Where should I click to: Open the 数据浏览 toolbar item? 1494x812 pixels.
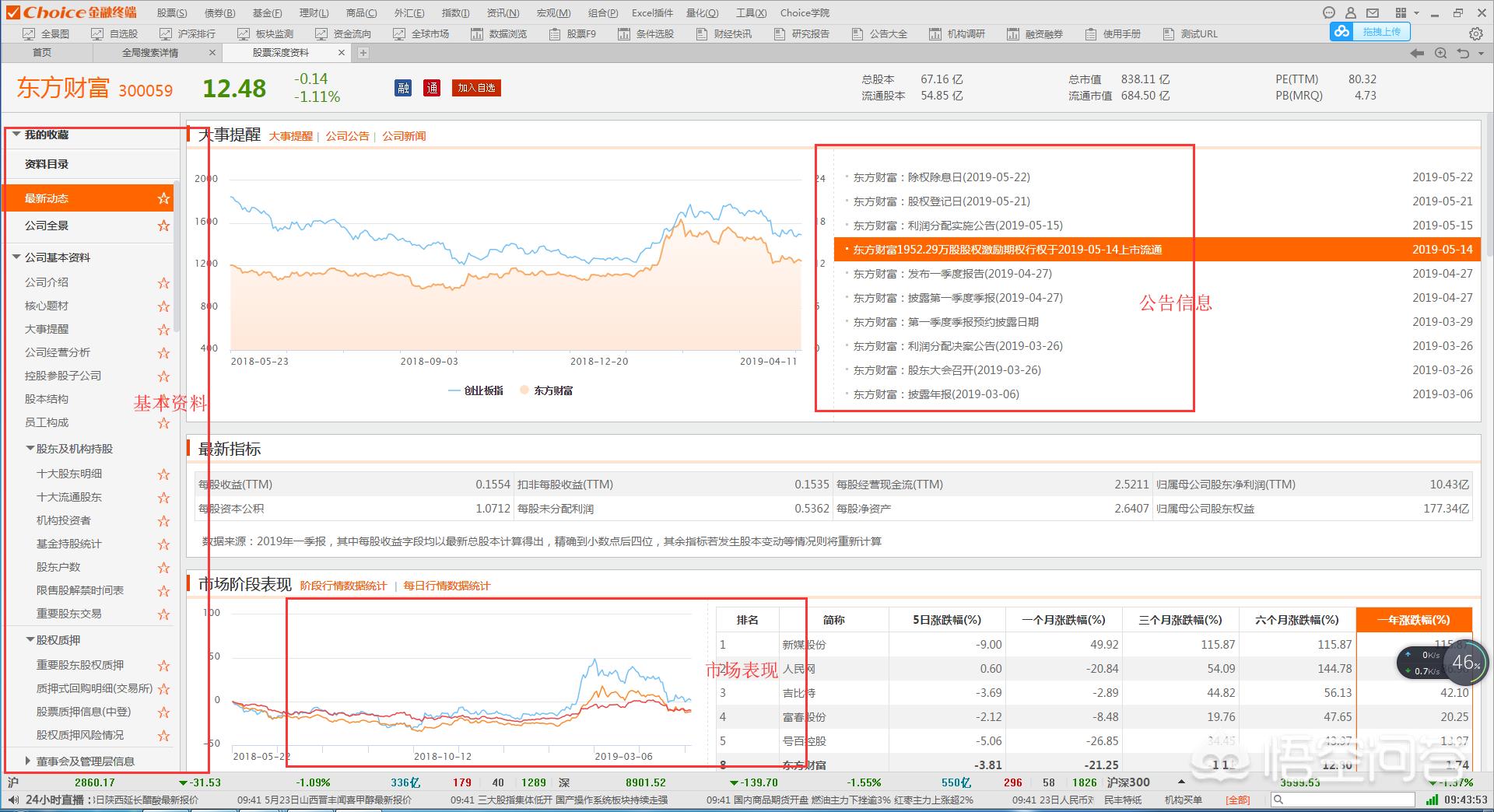pyautogui.click(x=499, y=33)
